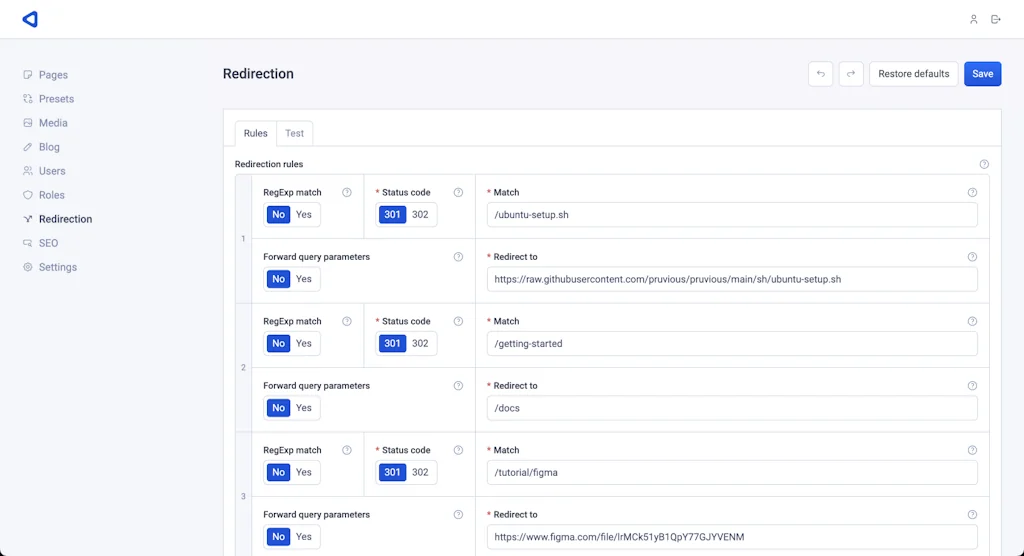Click help icon beside first Match field

pyautogui.click(x=972, y=193)
